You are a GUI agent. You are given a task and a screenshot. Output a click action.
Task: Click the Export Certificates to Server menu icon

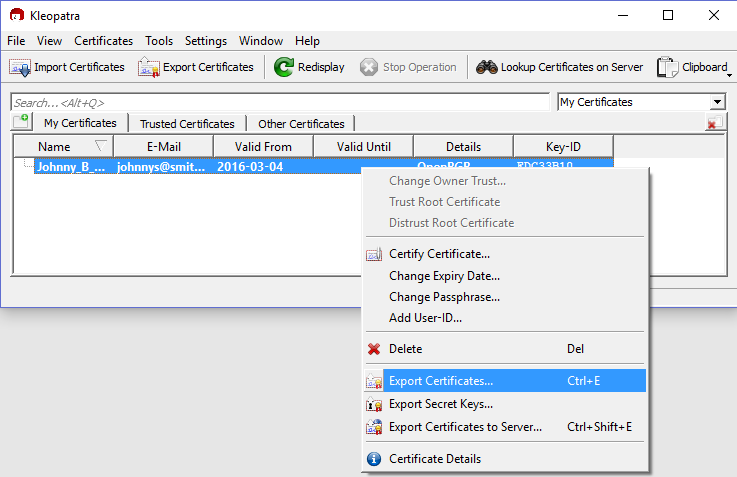point(374,427)
